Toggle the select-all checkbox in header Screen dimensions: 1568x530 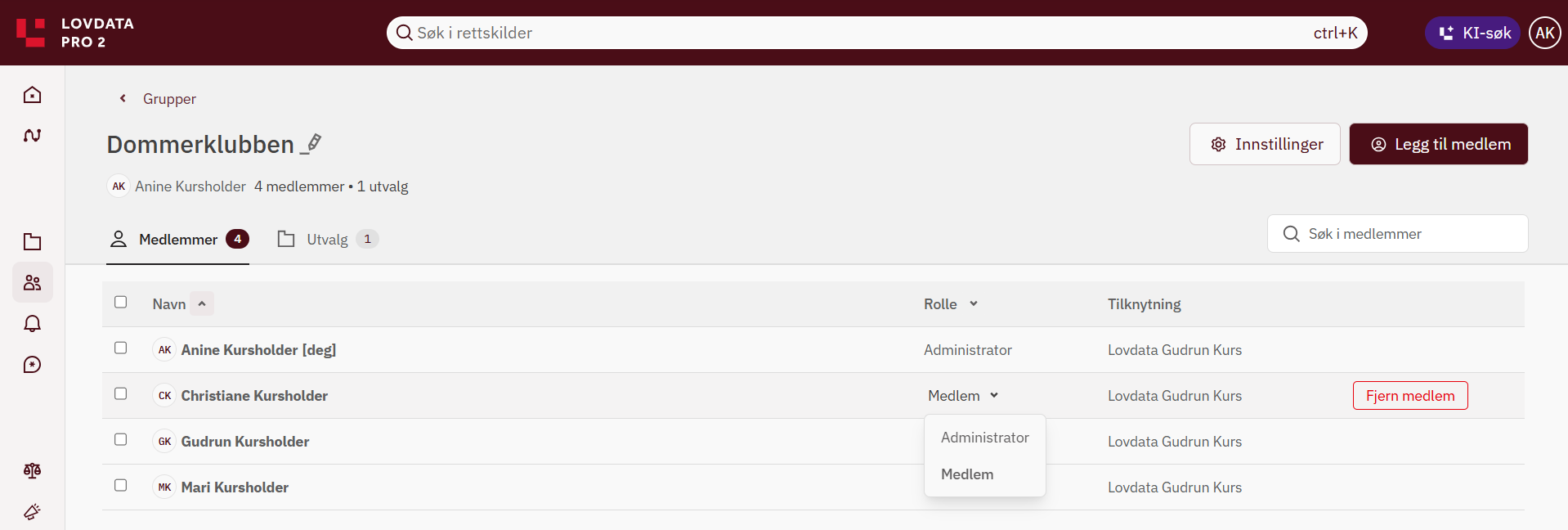coord(121,303)
